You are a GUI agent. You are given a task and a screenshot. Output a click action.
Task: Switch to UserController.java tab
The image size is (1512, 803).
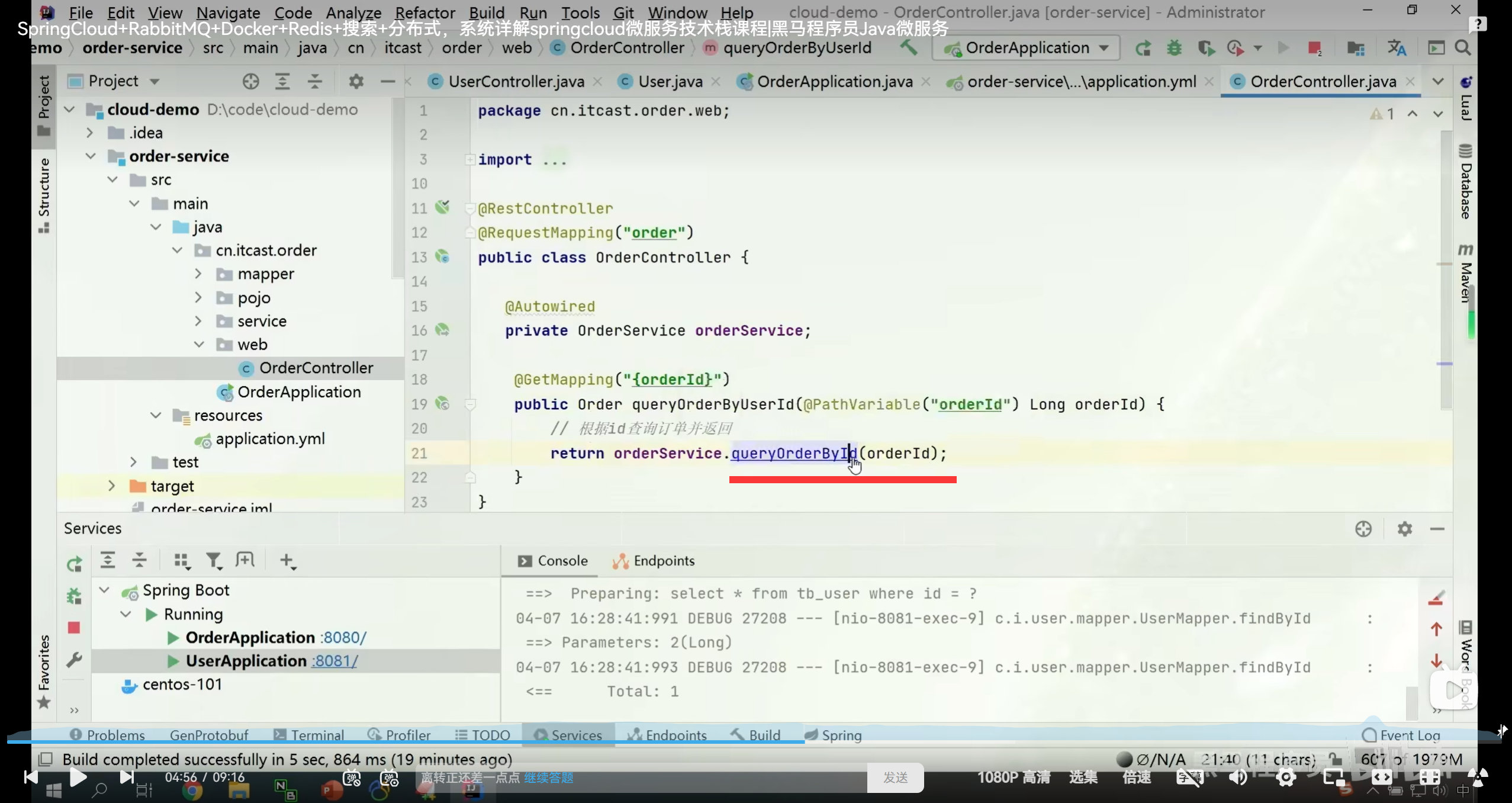click(515, 82)
